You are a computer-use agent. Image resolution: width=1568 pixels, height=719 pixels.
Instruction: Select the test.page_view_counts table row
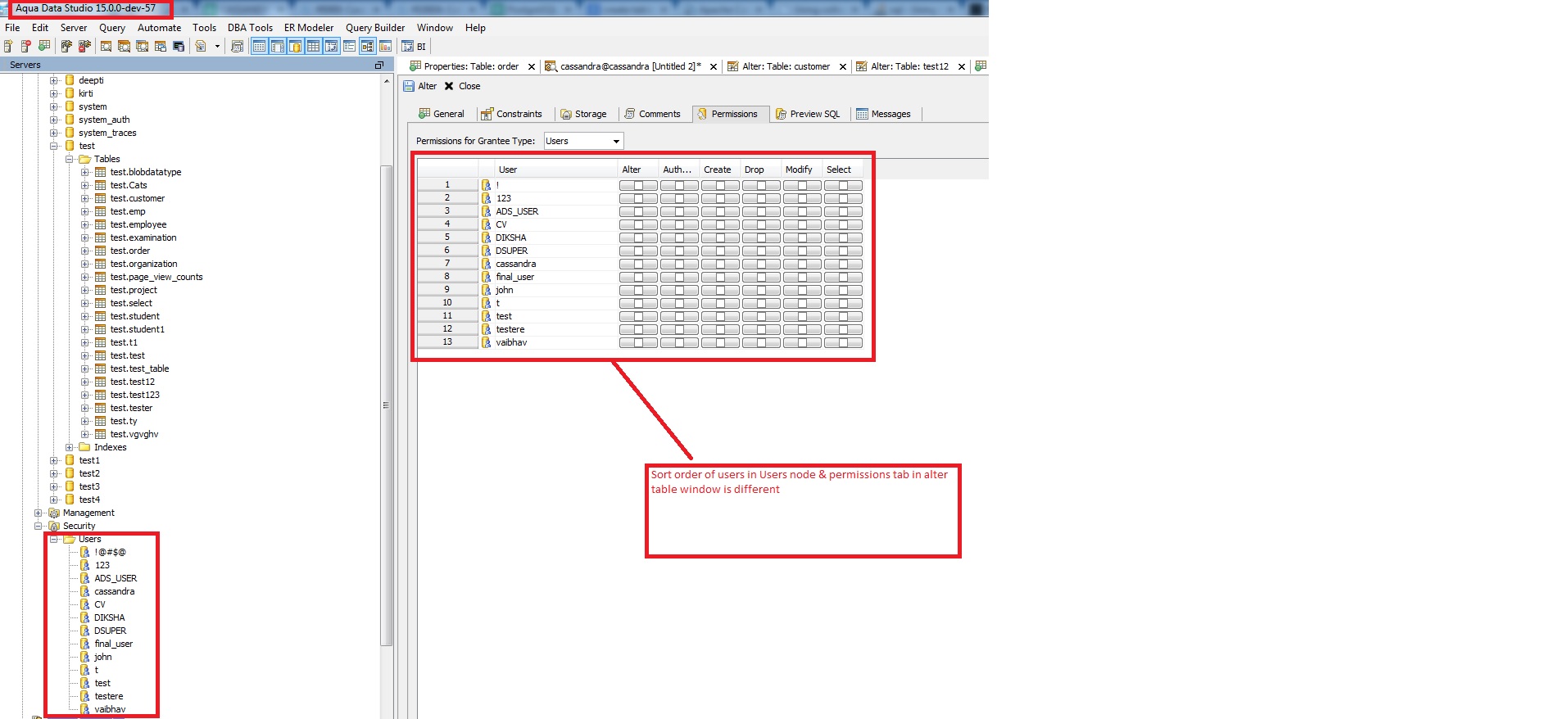pyautogui.click(x=156, y=277)
